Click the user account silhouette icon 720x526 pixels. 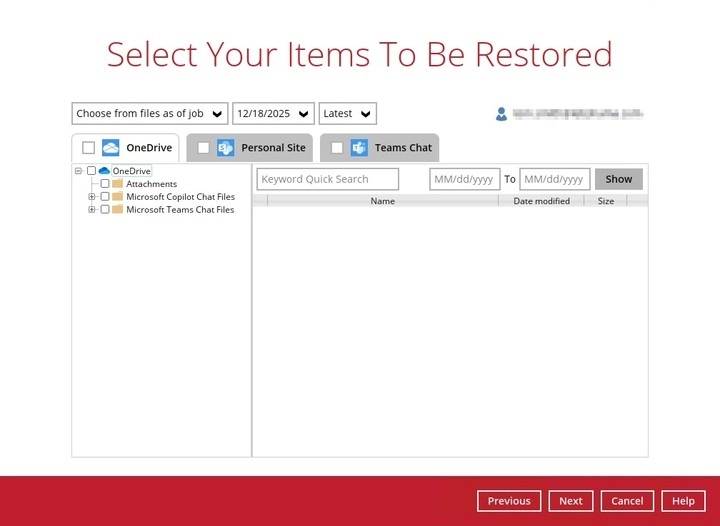pos(501,114)
